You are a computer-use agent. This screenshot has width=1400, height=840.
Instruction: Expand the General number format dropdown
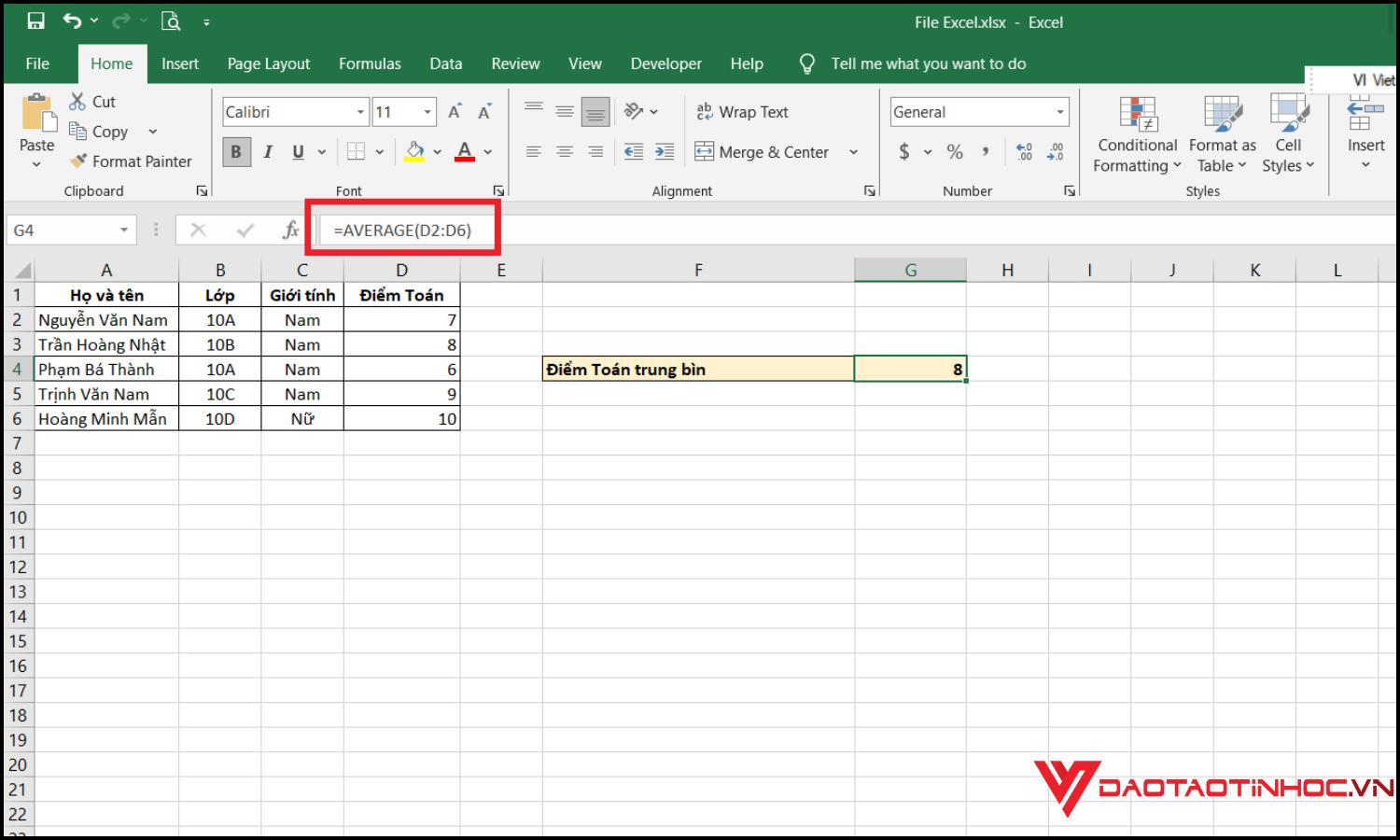(1060, 112)
